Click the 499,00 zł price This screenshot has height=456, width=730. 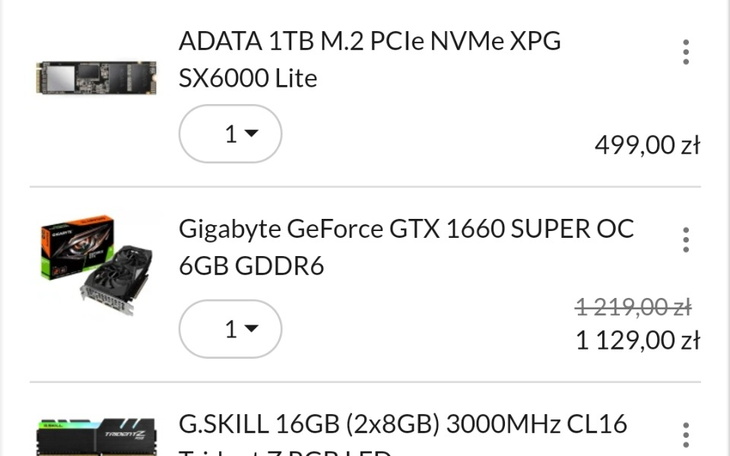(x=647, y=146)
